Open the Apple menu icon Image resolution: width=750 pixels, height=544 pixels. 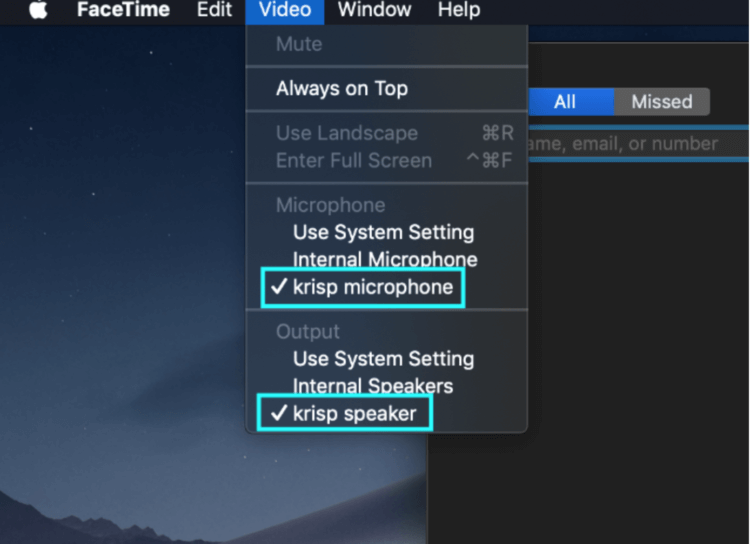tap(38, 10)
